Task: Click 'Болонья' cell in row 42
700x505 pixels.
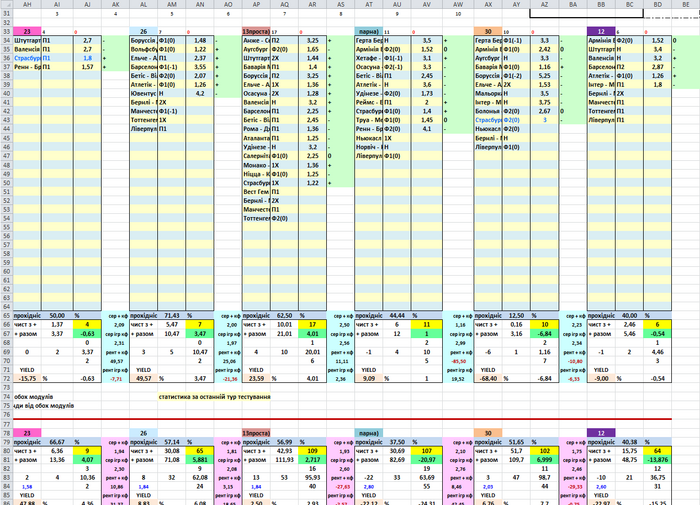Action: click(488, 111)
